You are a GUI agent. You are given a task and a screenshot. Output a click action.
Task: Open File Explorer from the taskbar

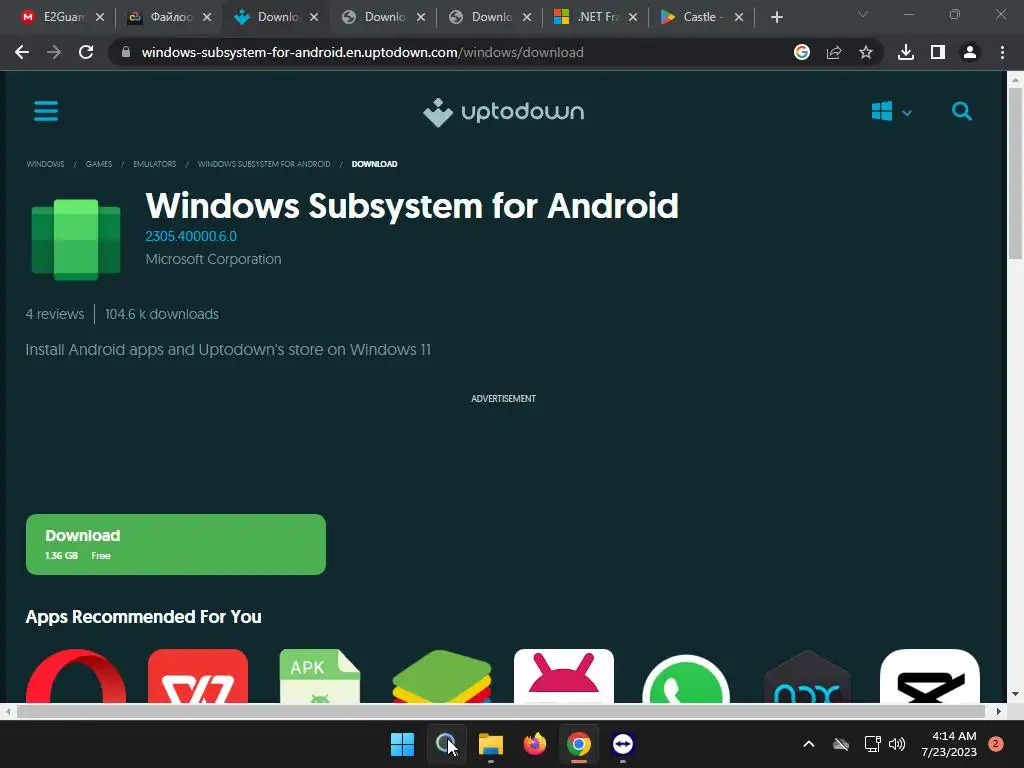coord(490,744)
